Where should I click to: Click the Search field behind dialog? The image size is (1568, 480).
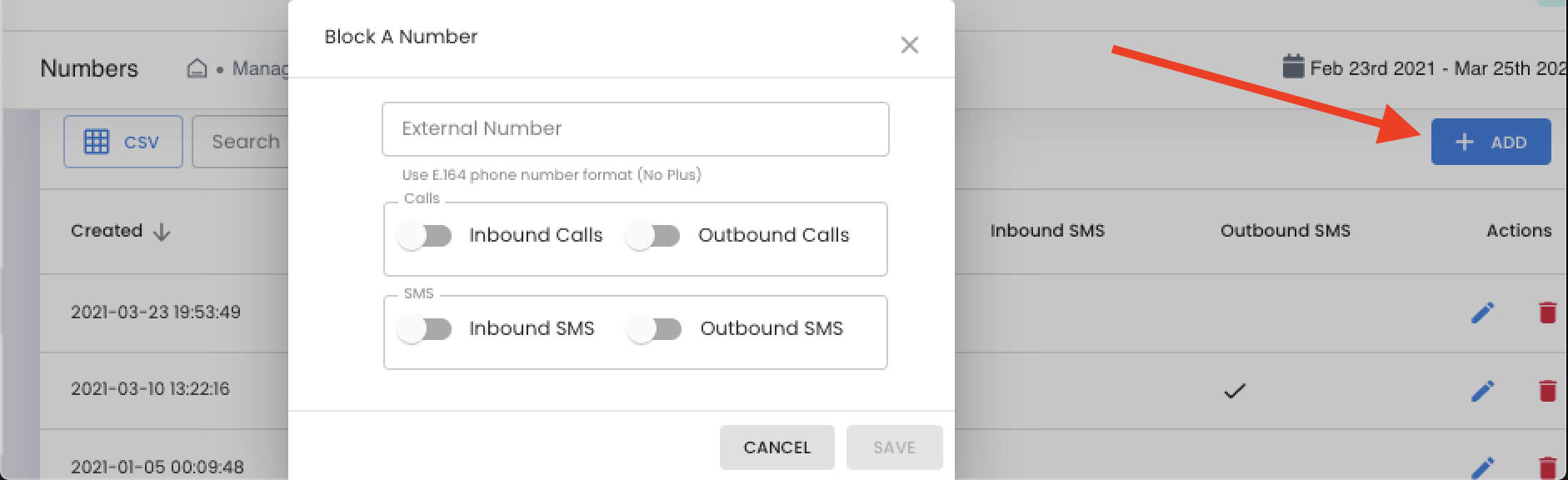(241, 142)
